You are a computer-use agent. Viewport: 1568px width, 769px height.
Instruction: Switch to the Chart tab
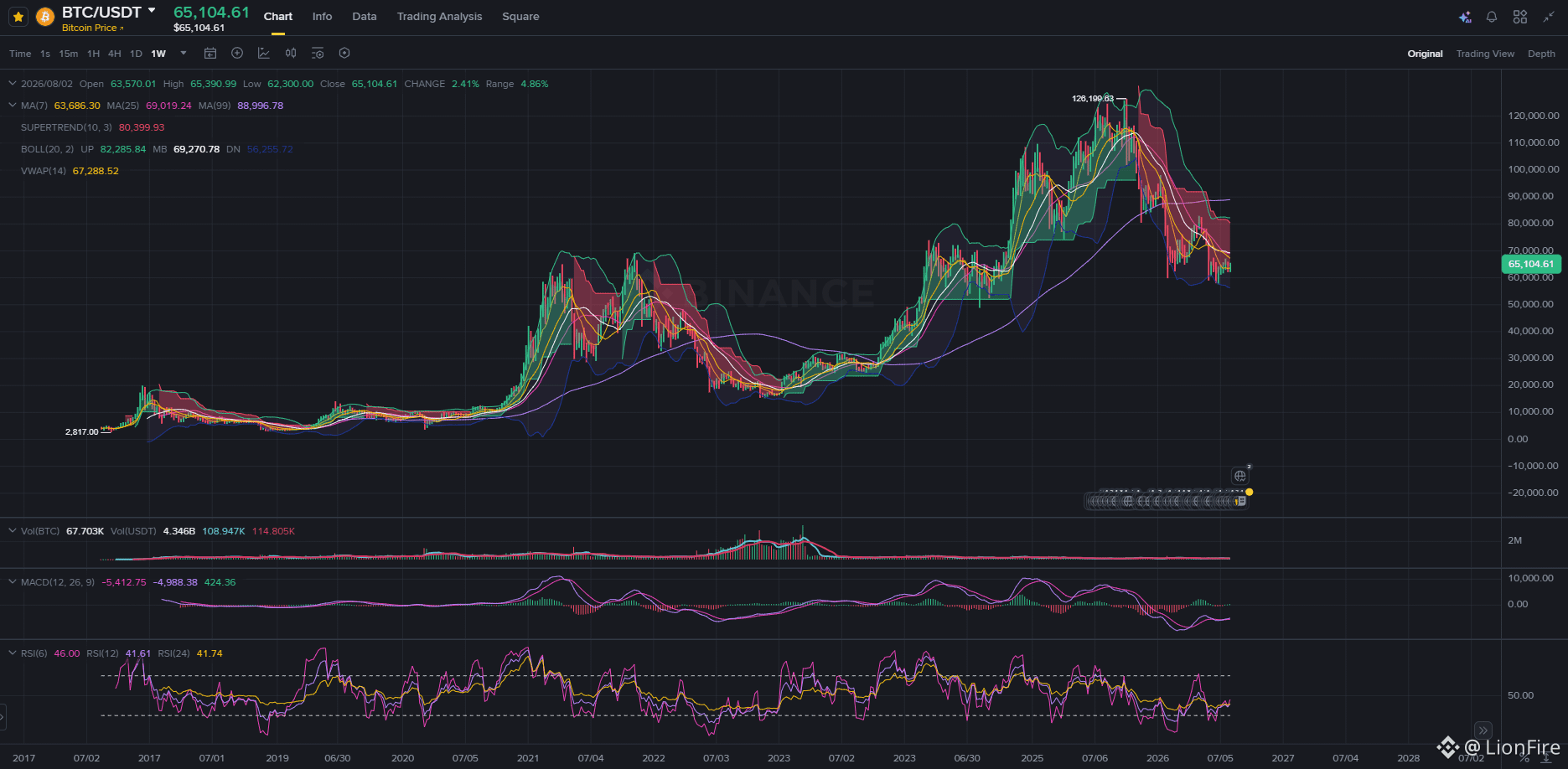278,17
